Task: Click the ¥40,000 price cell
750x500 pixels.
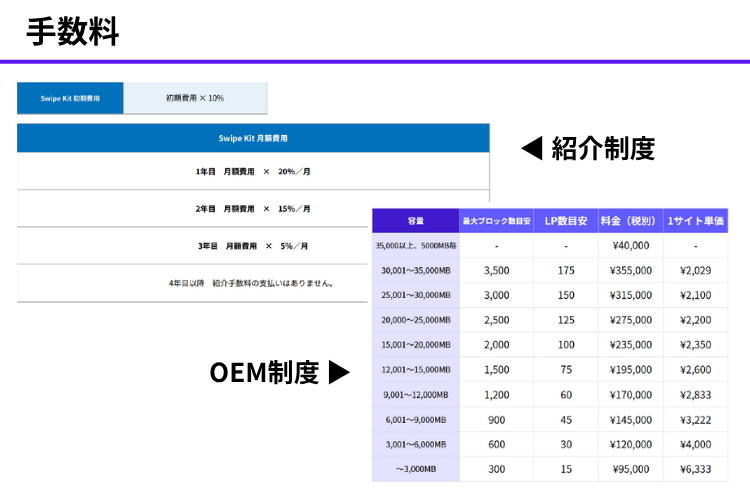Action: coord(630,245)
